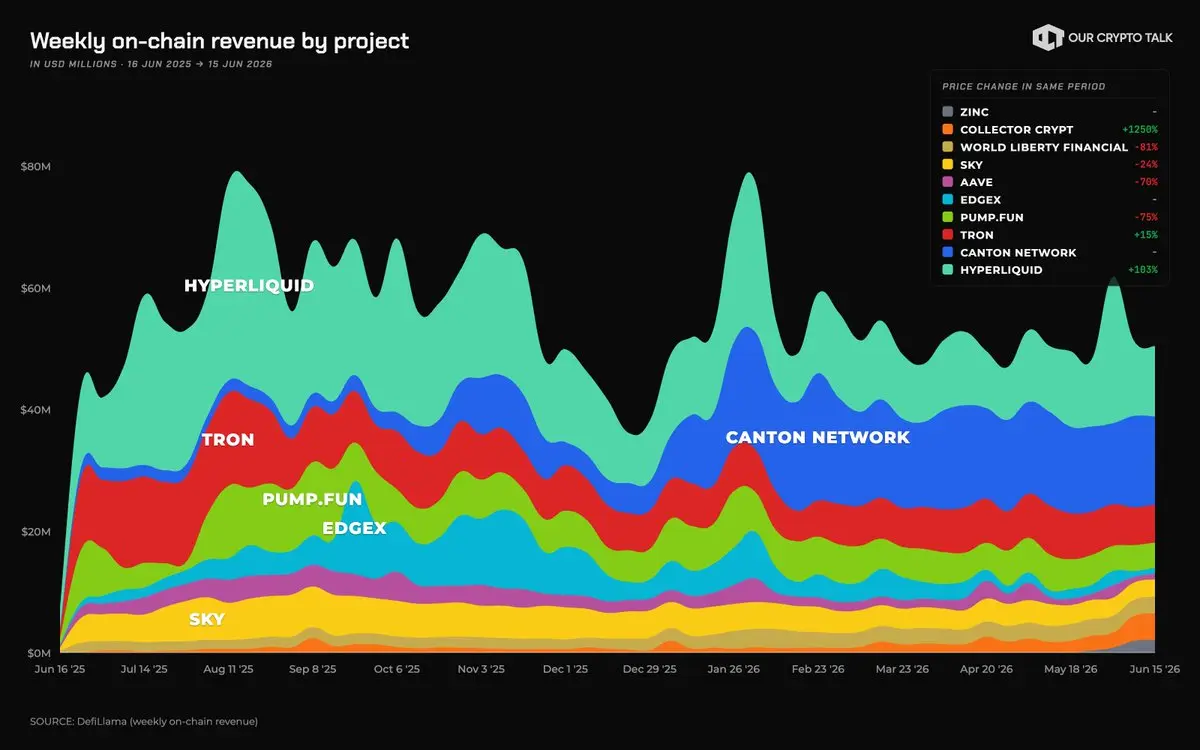The width and height of the screenshot is (1200, 750).
Task: Click the Canton Network blue legend swatch
Action: pos(948,252)
